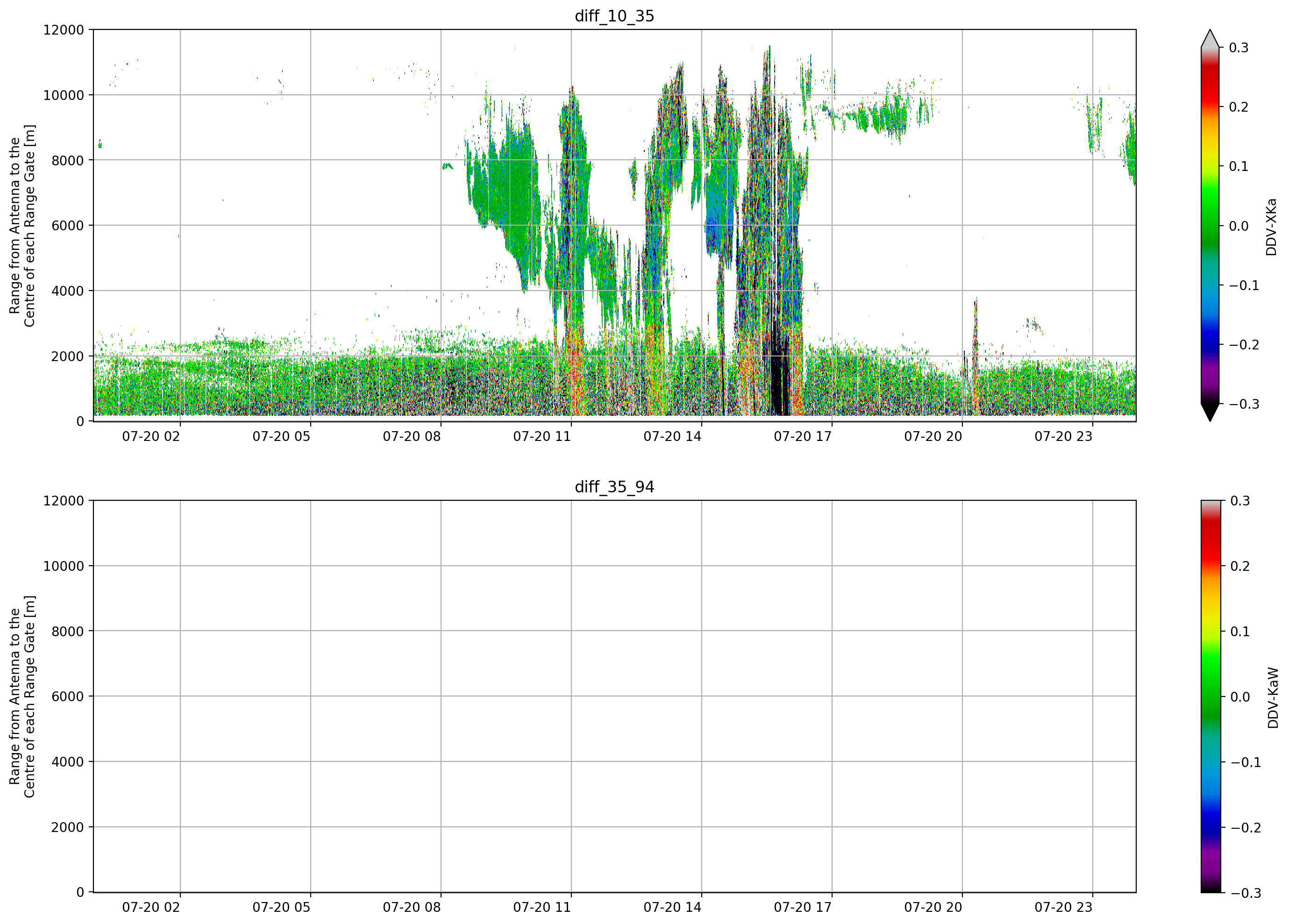
Task: Click the '07-20 23' label under bottom plot
Action: tap(1063, 908)
